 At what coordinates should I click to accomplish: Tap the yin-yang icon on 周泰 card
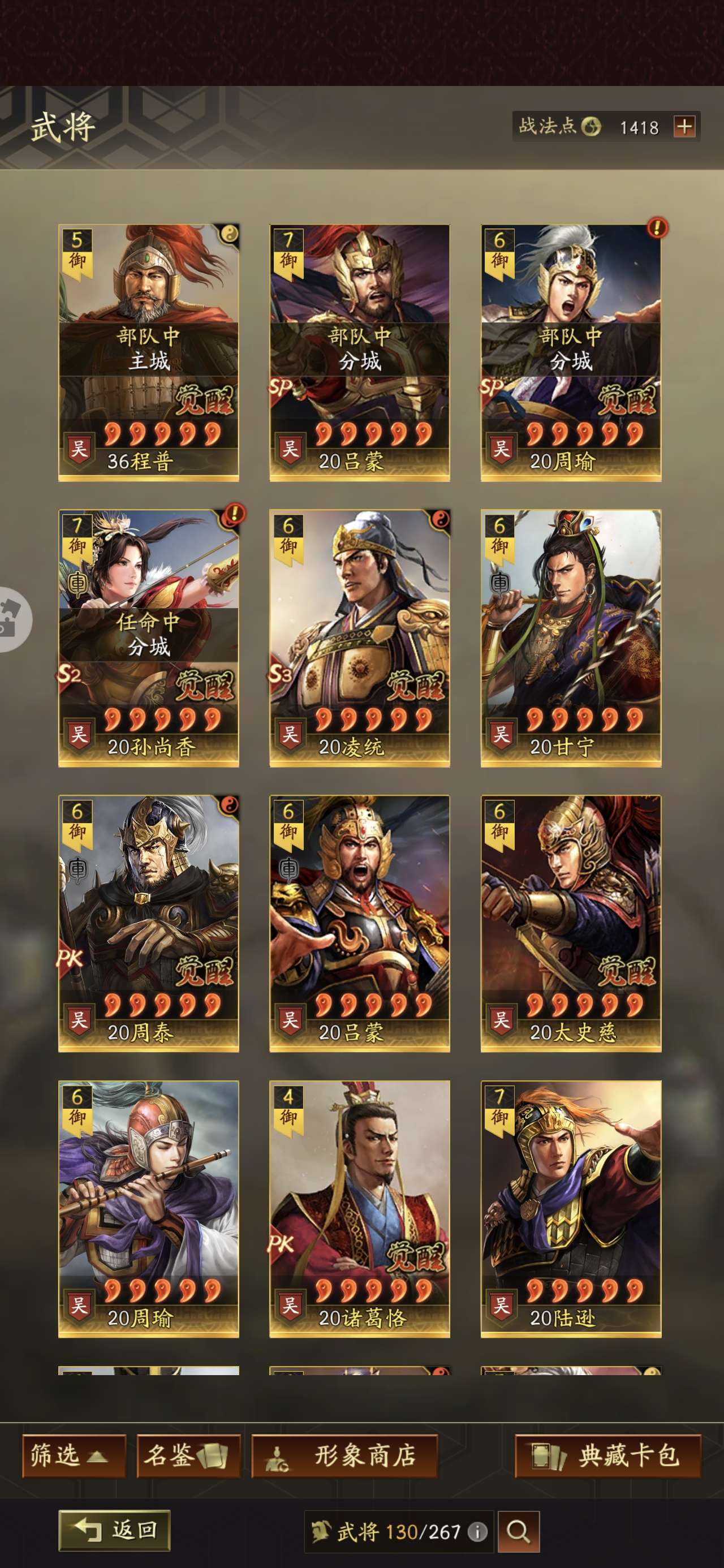[x=229, y=805]
